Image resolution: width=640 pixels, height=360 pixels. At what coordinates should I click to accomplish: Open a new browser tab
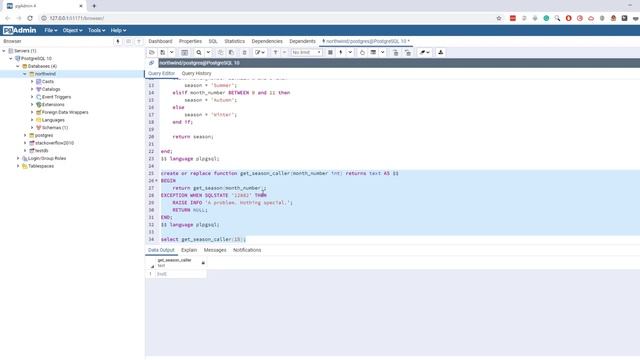[x=94, y=6]
